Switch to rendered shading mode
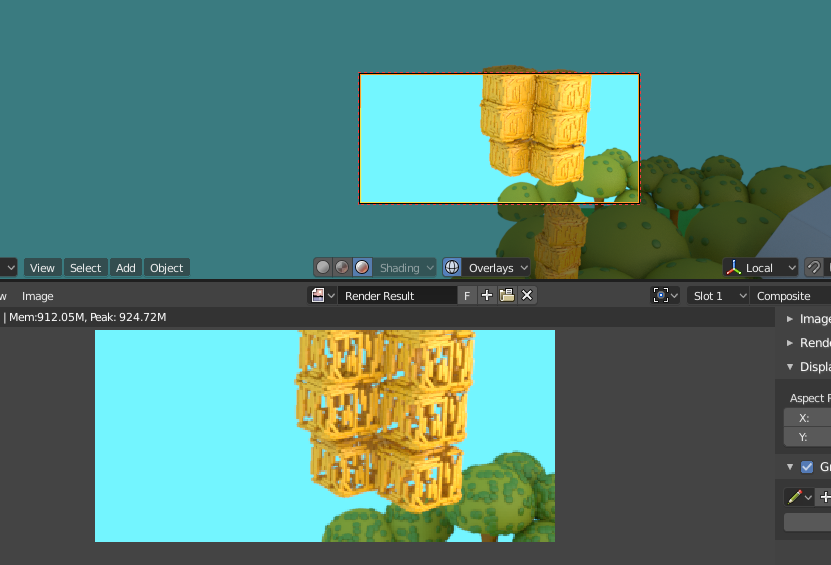 362,268
